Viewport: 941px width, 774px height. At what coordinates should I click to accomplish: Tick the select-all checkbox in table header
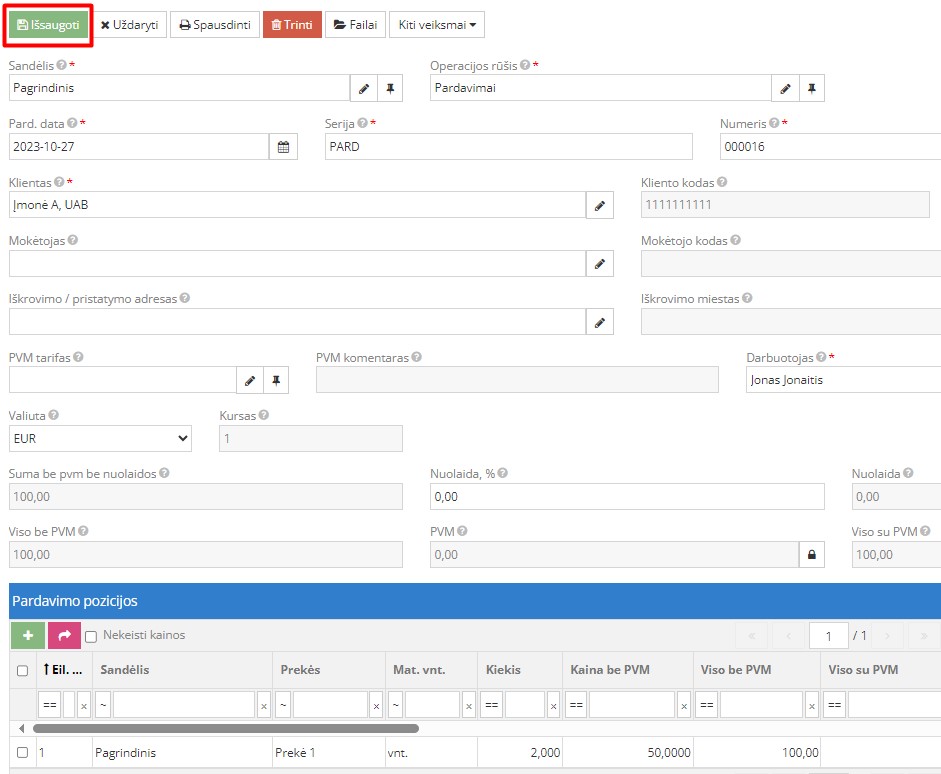pos(23,670)
